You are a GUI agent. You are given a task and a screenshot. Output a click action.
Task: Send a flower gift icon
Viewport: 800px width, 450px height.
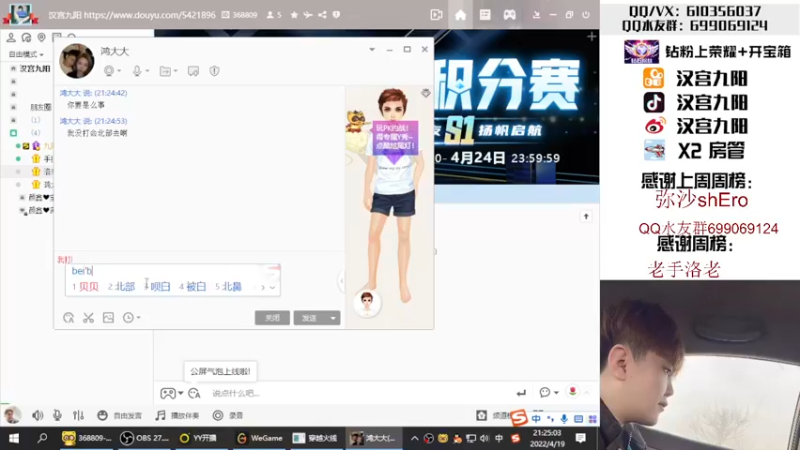pos(572,391)
